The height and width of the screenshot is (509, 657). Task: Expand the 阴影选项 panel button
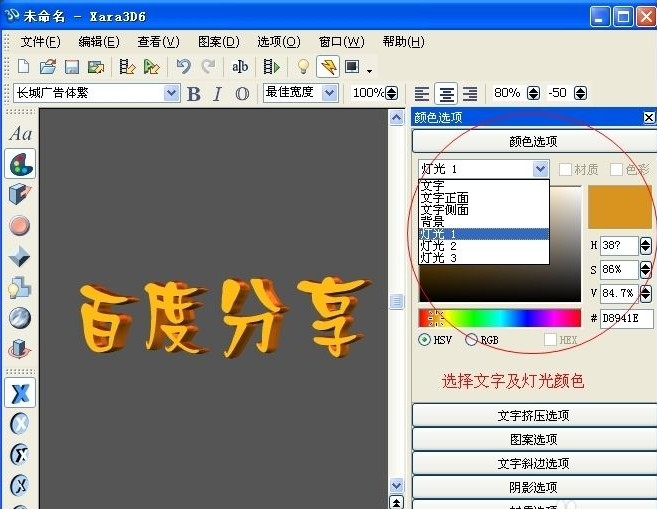pos(533,487)
